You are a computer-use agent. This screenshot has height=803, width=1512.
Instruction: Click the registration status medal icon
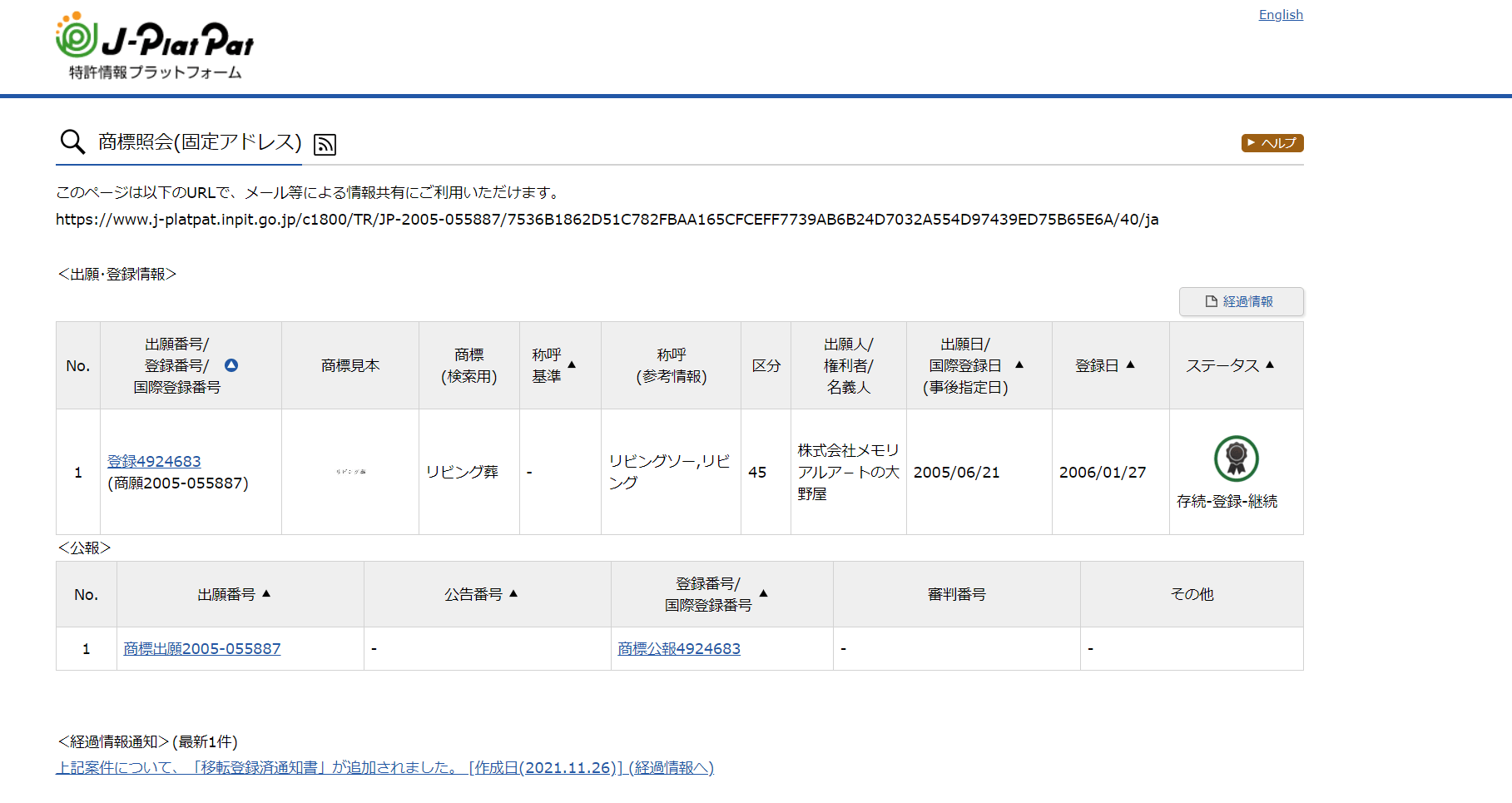coord(1236,459)
